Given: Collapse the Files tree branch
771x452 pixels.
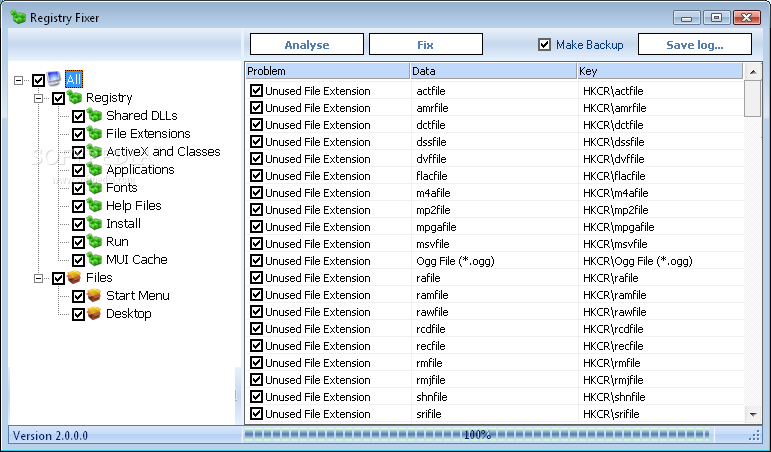Looking at the screenshot, I should tap(38, 278).
